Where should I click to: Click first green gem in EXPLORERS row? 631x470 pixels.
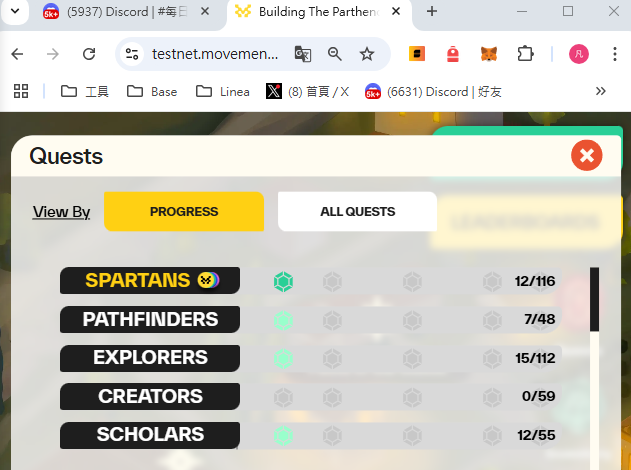point(283,359)
